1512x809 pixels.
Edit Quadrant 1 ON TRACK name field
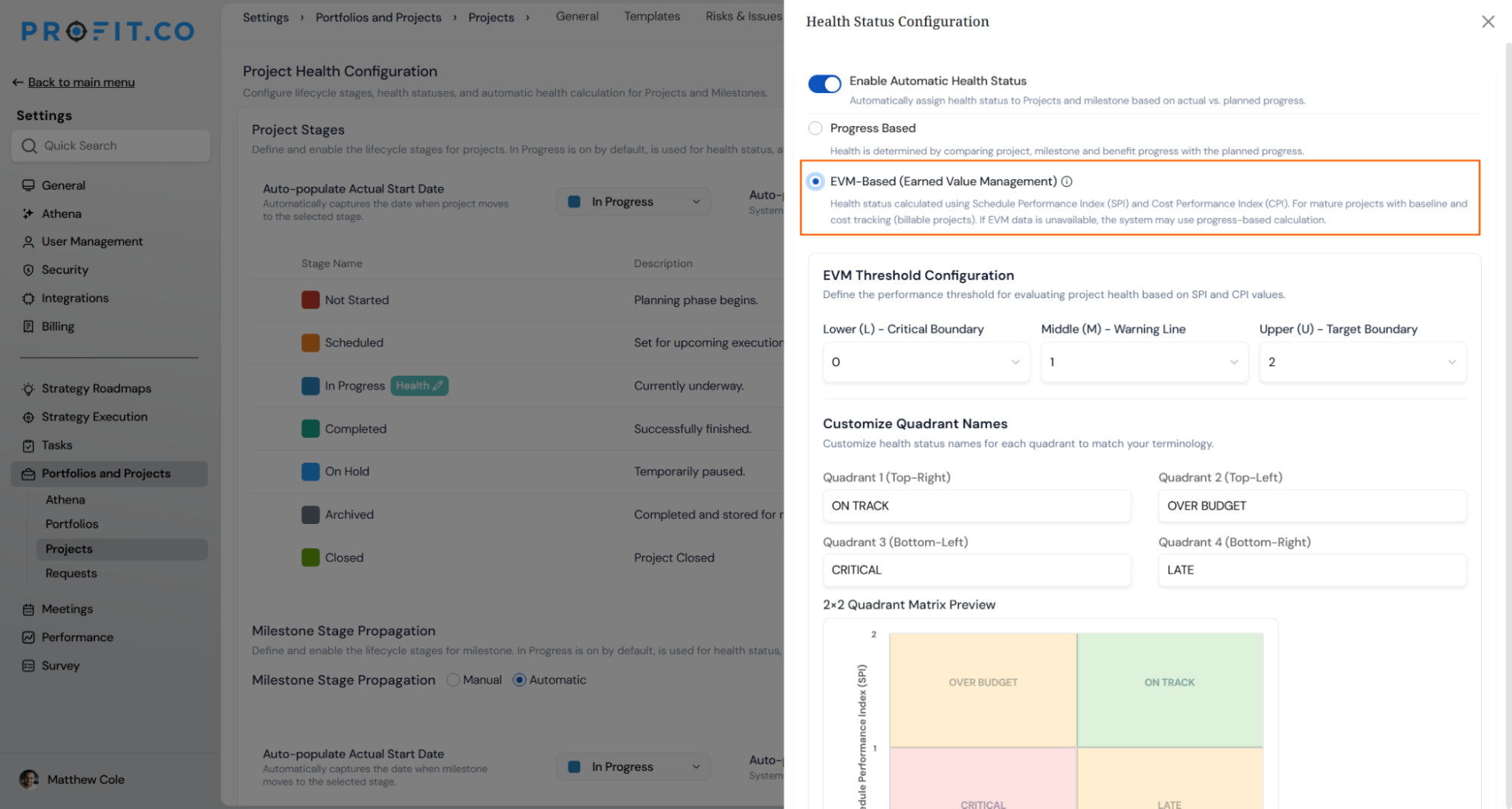tap(976, 506)
